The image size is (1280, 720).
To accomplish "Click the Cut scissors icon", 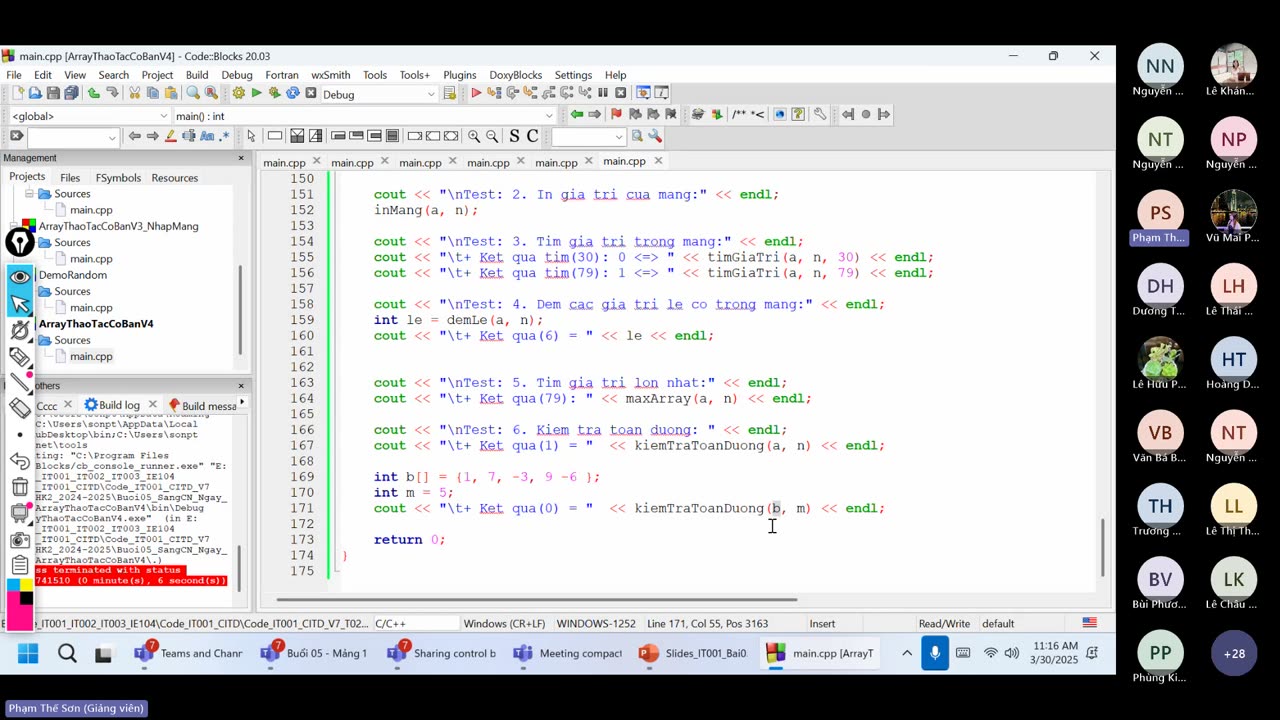I will 134,93.
